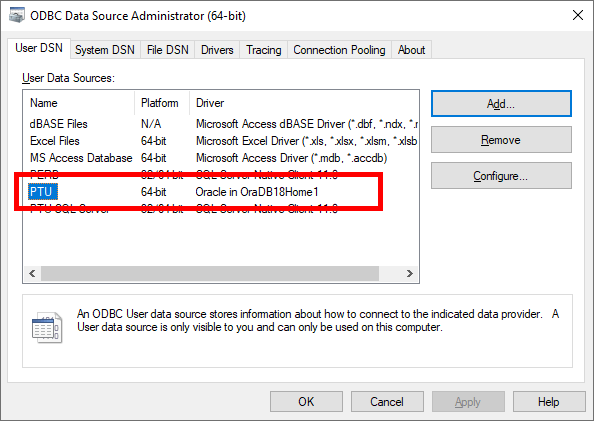Click the data source info icon

point(47,327)
